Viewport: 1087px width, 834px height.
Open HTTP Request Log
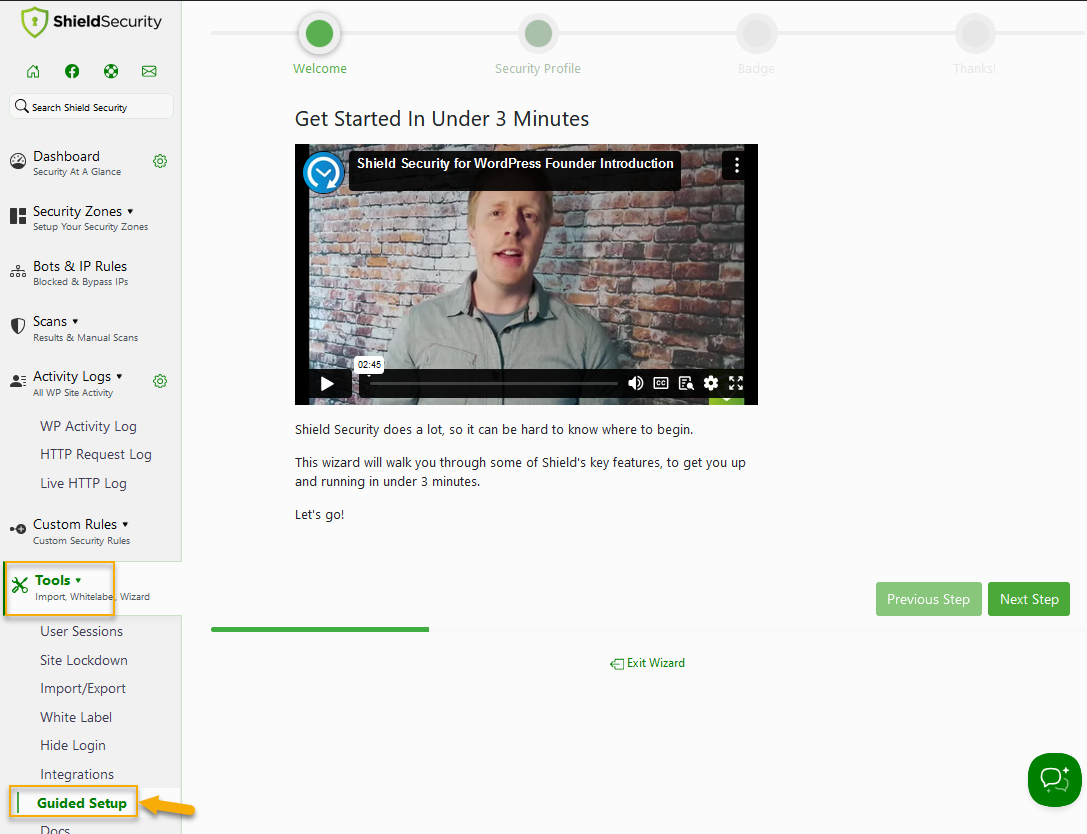click(x=96, y=454)
